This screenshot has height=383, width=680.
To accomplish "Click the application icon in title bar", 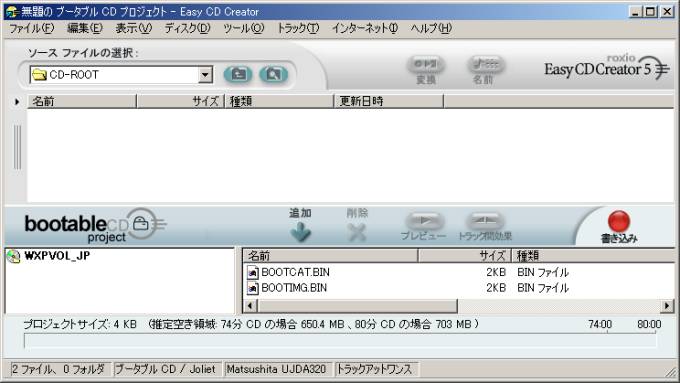I will [x=12, y=12].
